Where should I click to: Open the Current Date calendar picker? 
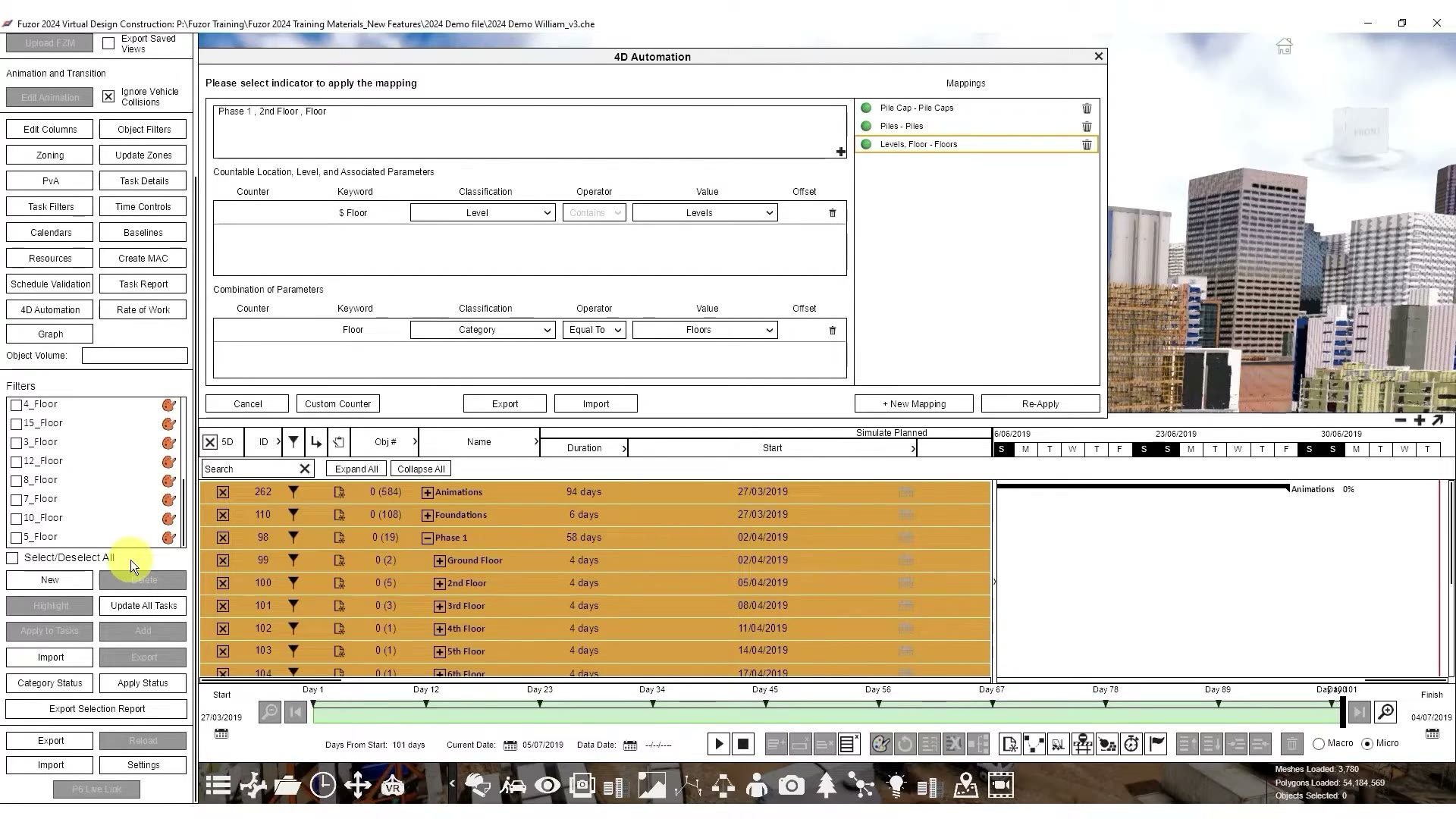click(510, 745)
